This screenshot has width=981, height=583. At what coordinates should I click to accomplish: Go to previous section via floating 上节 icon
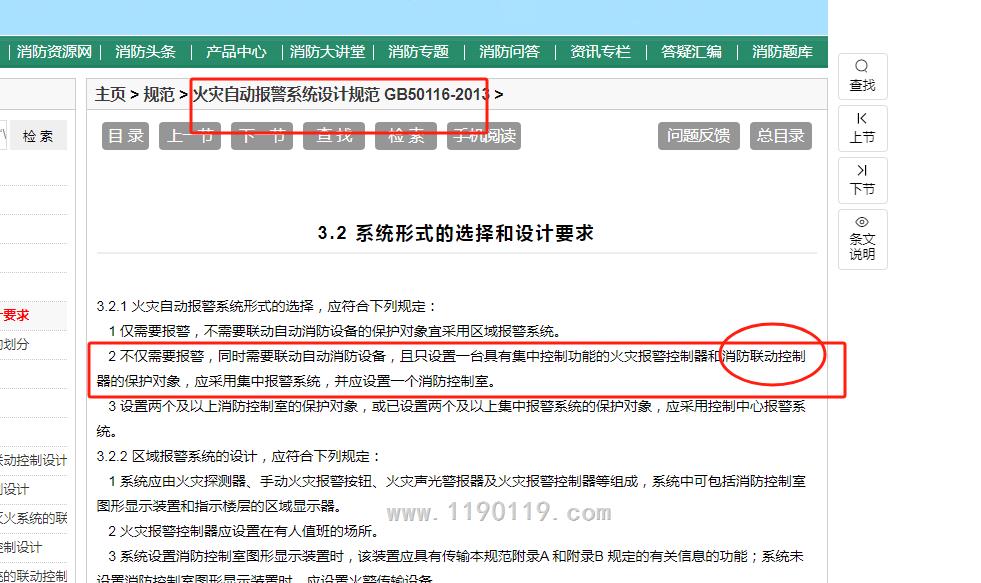(862, 128)
